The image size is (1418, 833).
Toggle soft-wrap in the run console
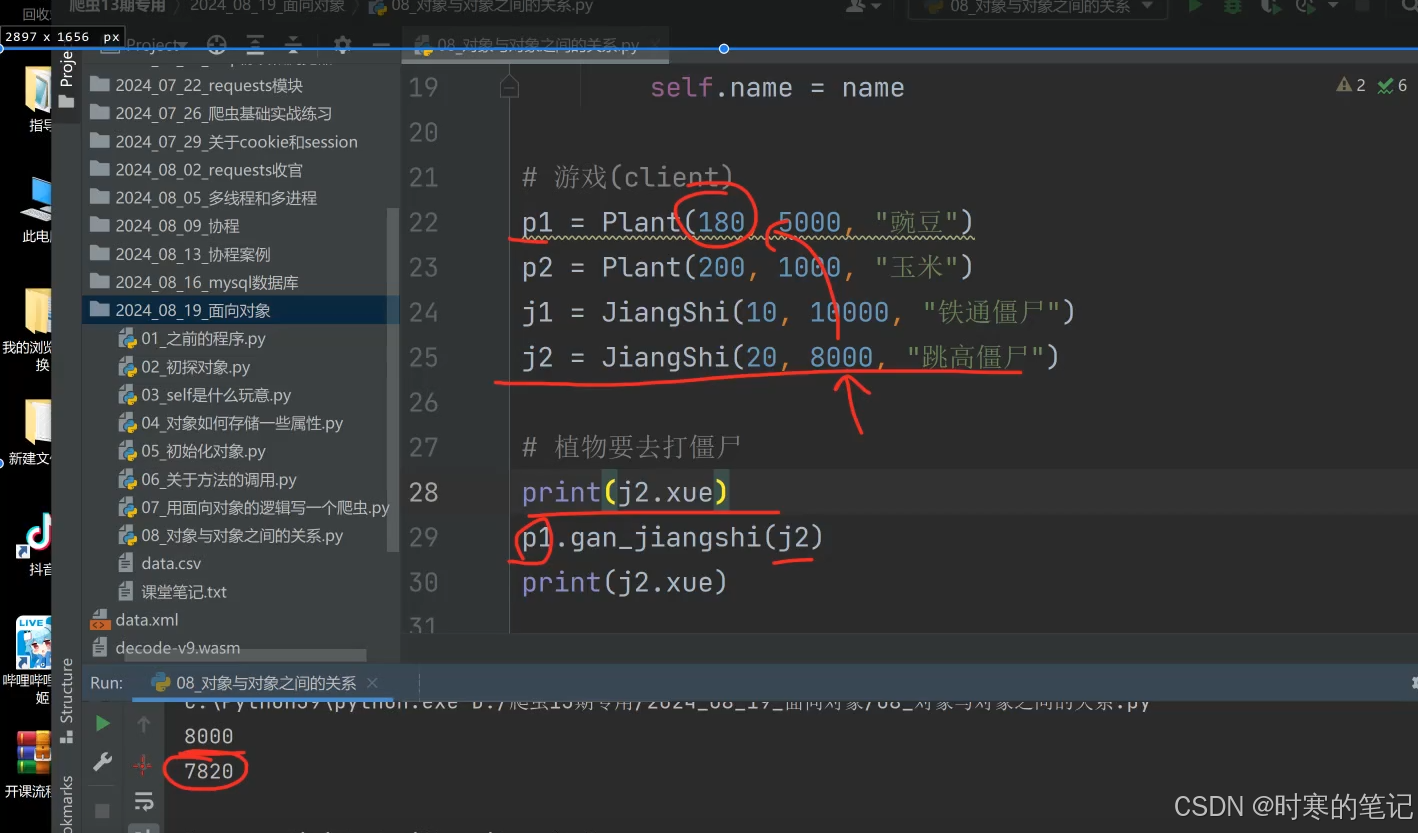tap(144, 802)
